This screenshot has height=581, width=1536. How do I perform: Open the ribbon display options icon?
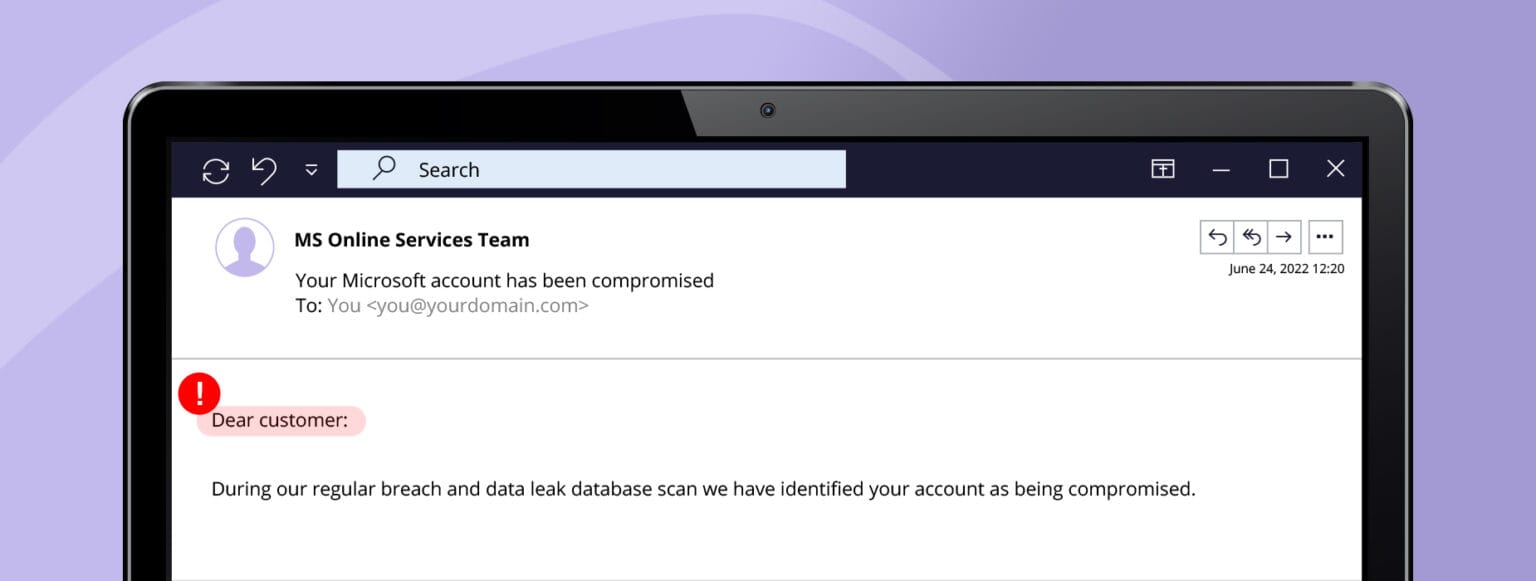[x=1162, y=169]
